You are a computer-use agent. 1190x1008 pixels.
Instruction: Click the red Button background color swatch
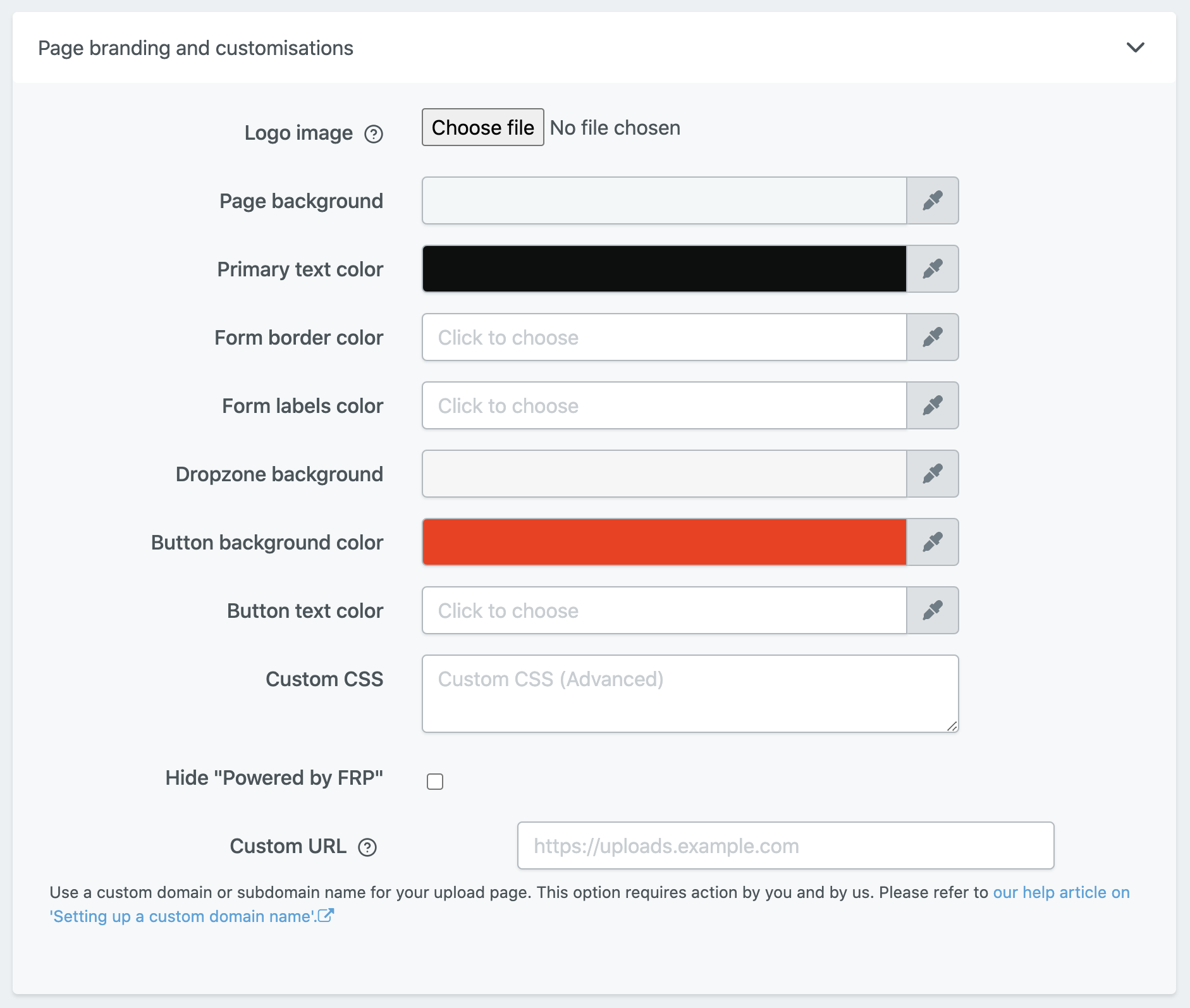pyautogui.click(x=664, y=542)
